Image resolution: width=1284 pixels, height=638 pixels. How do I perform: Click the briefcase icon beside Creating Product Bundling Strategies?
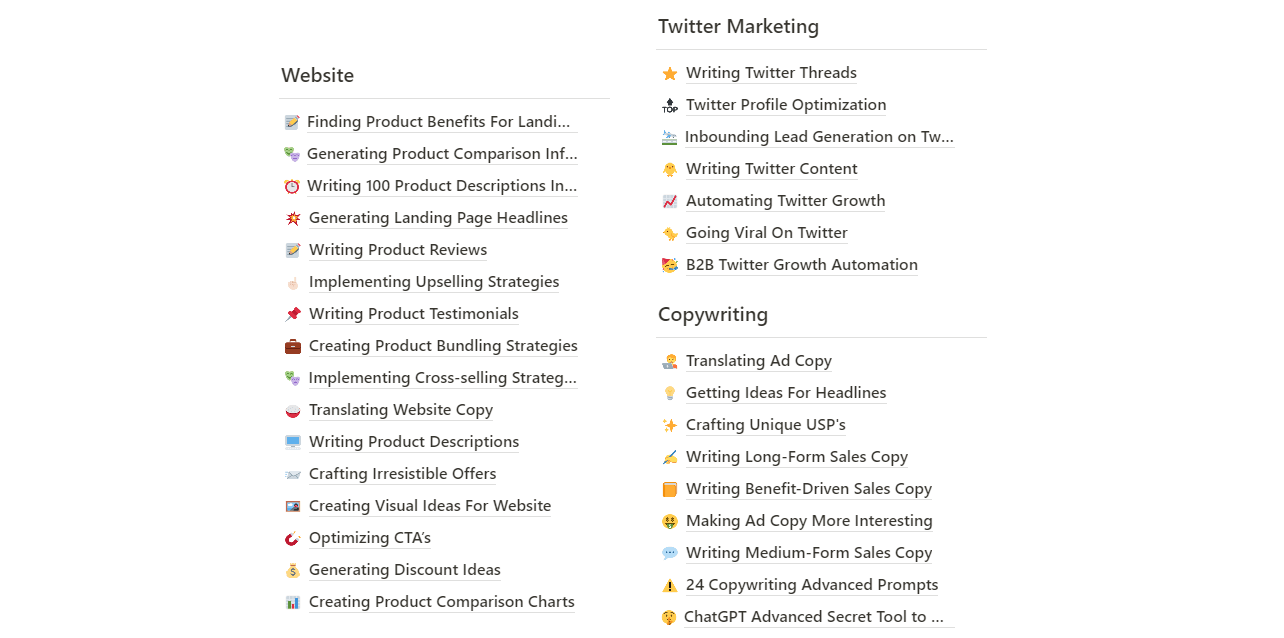[x=293, y=346]
